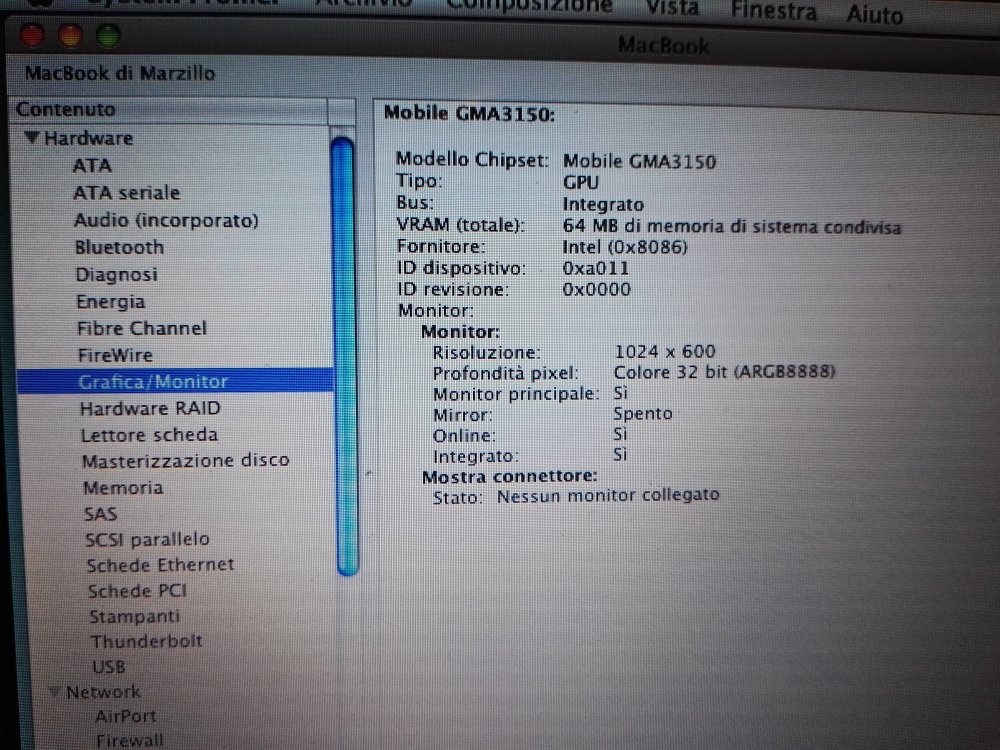The width and height of the screenshot is (1000, 750).
Task: Open the Composizione menu
Action: [529, 6]
